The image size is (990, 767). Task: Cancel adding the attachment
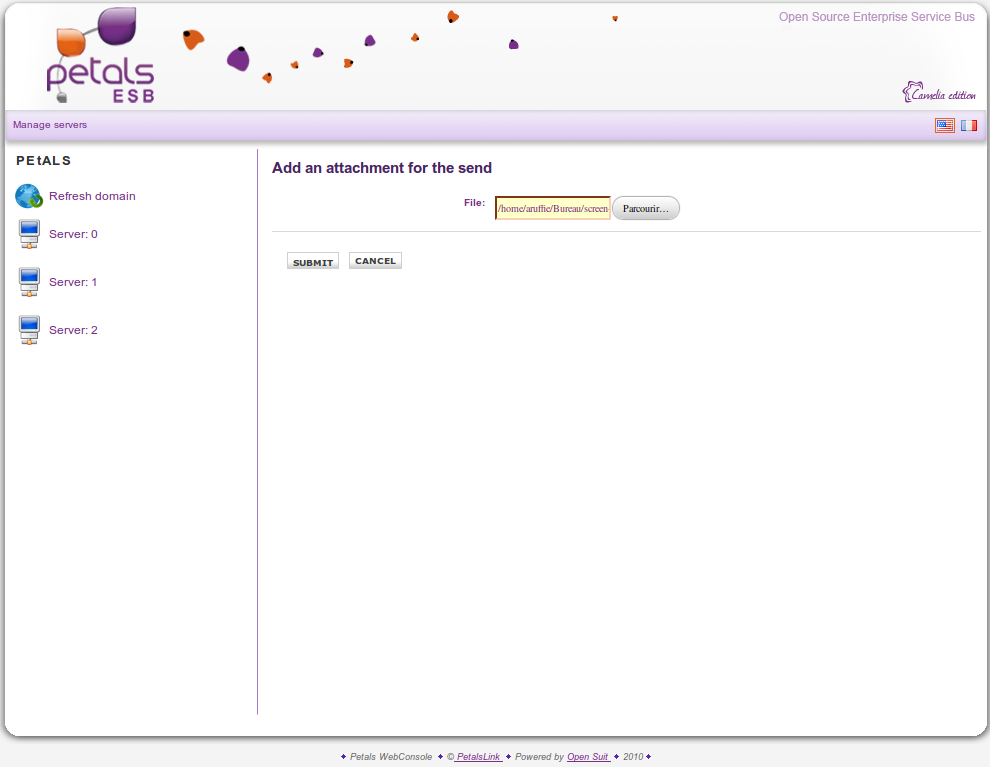[375, 261]
